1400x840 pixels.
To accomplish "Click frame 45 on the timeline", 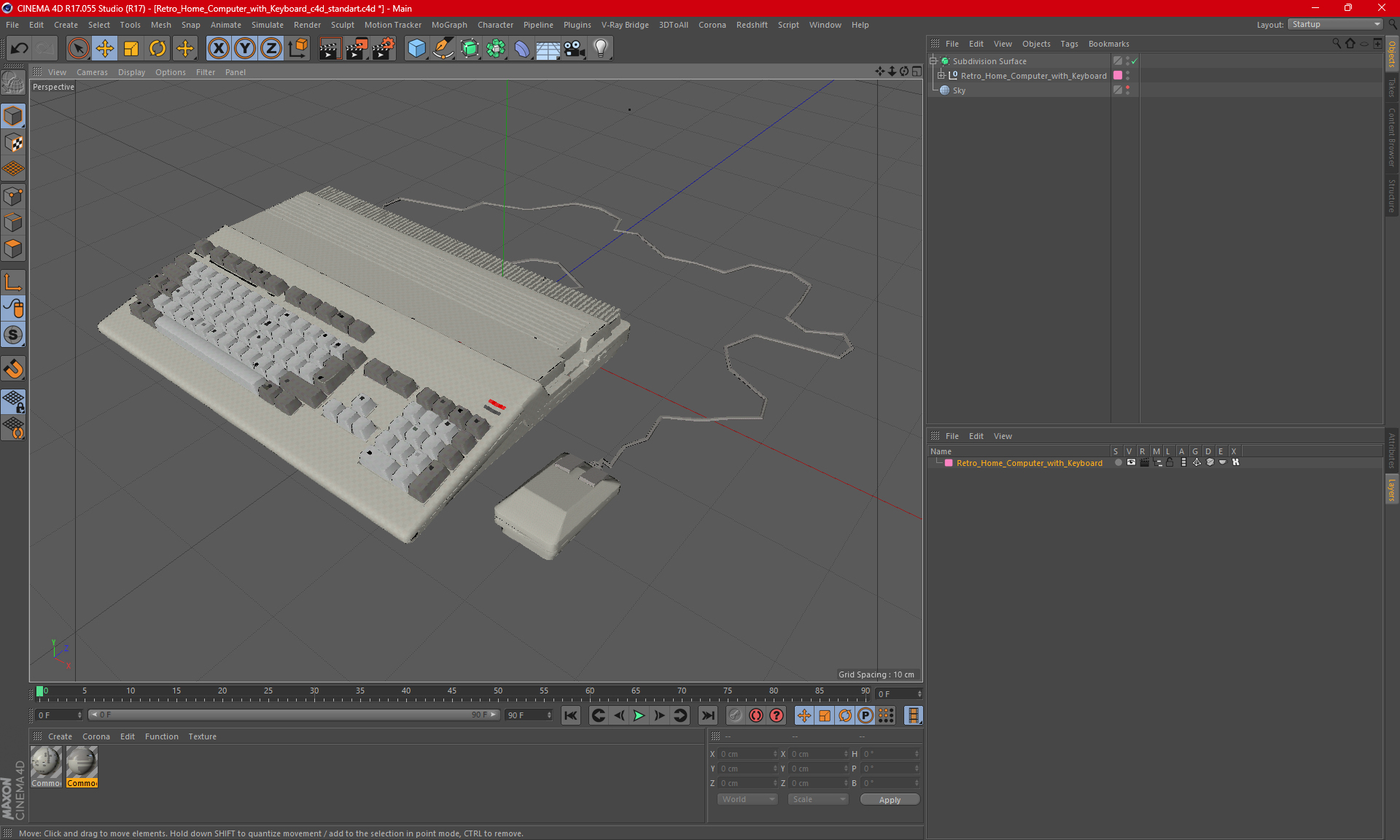I will coord(451,691).
